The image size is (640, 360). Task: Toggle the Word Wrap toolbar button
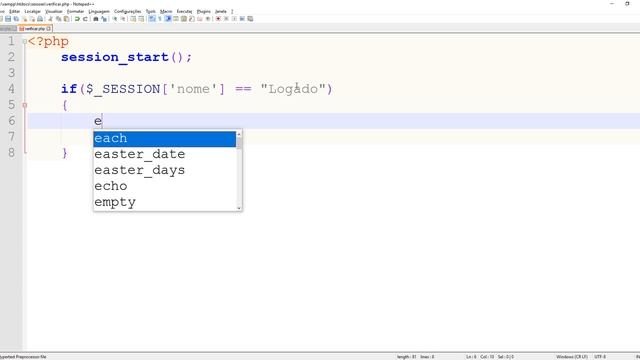point(151,19)
